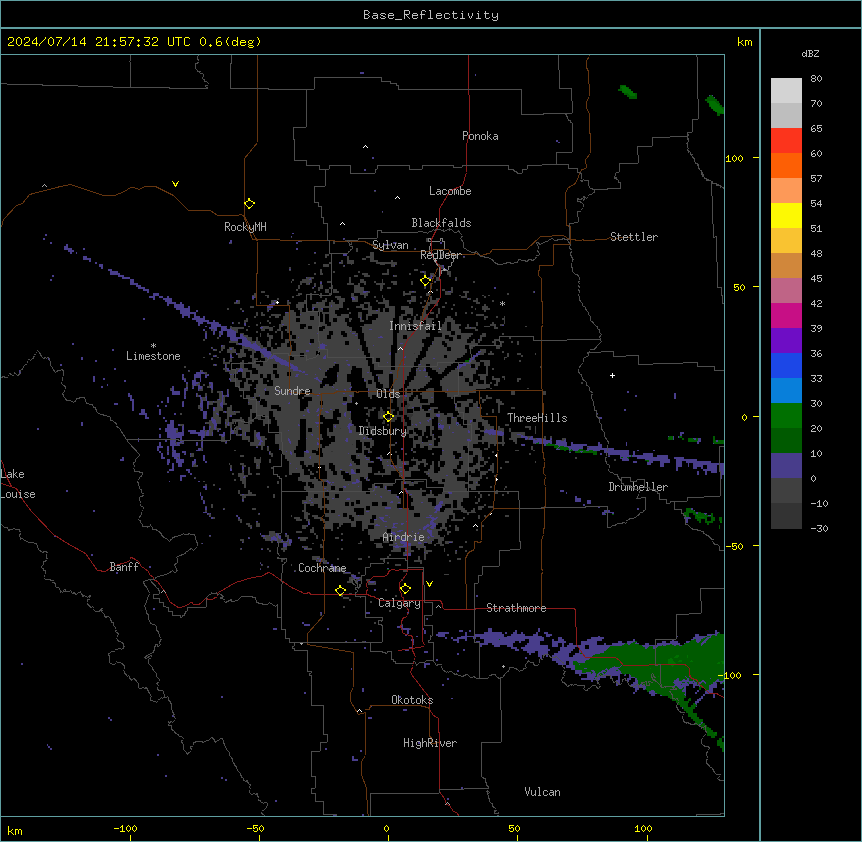Pick the green 20-30 dBZ legend swatch
The width and height of the screenshot is (862, 842).
click(x=786, y=416)
